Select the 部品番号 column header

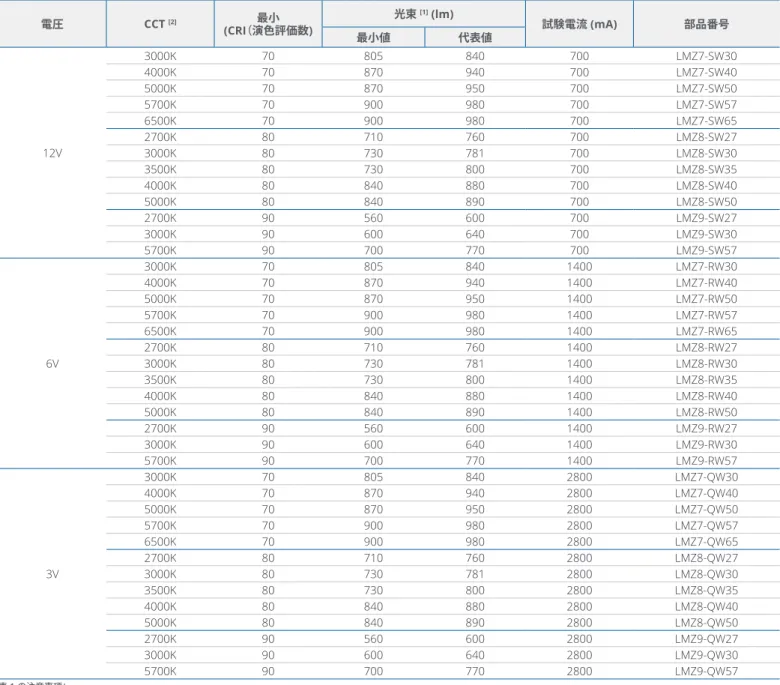706,24
